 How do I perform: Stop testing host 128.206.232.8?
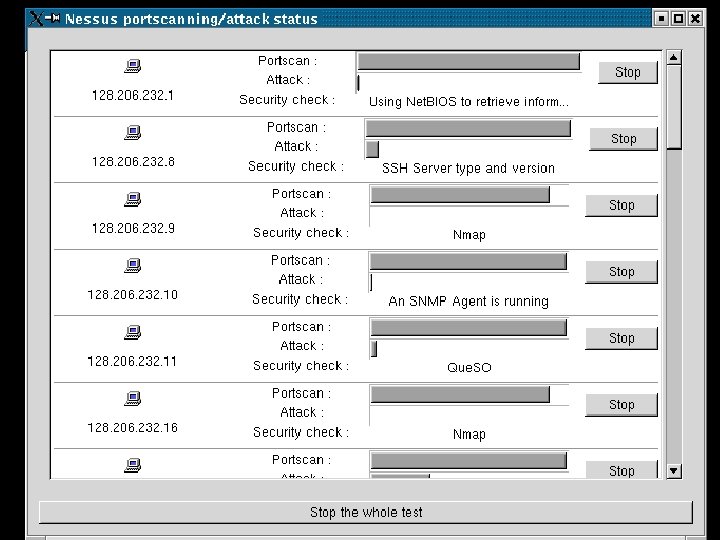point(624,139)
